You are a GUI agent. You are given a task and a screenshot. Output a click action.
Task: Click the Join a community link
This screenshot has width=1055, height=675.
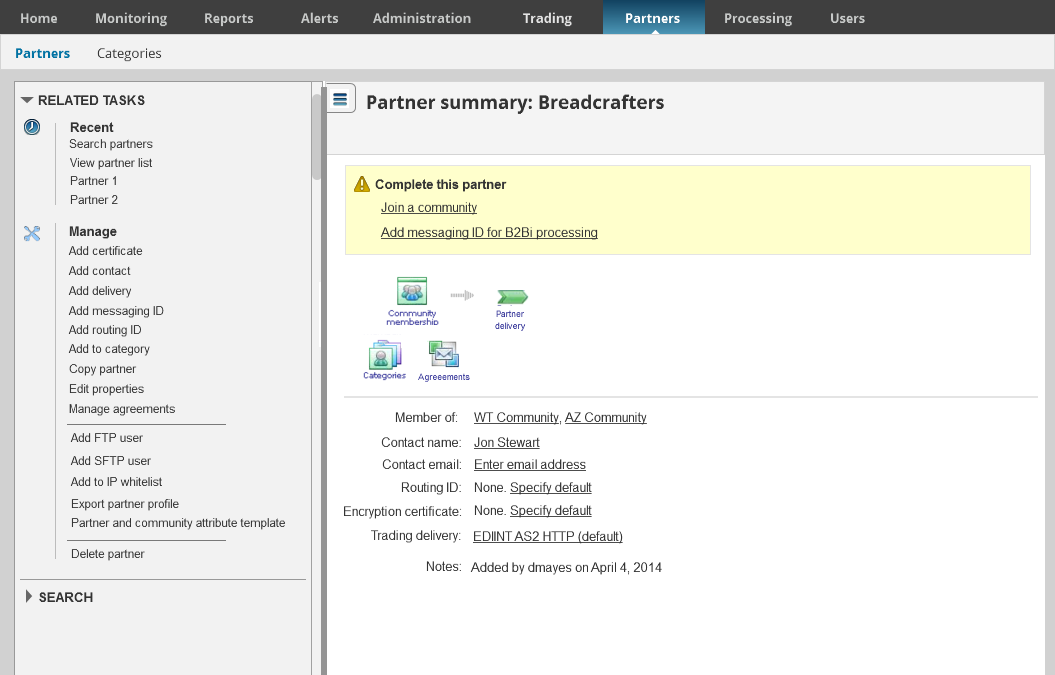pos(429,208)
